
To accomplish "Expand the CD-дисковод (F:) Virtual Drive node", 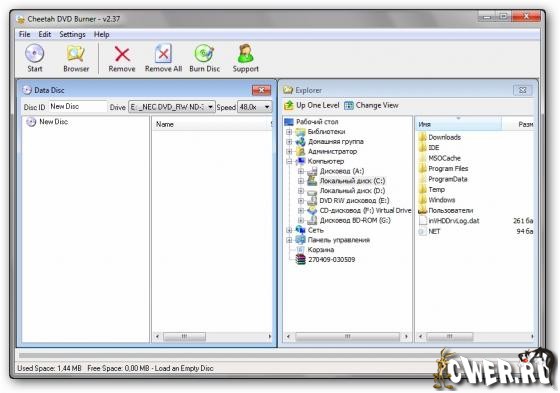I will 301,210.
